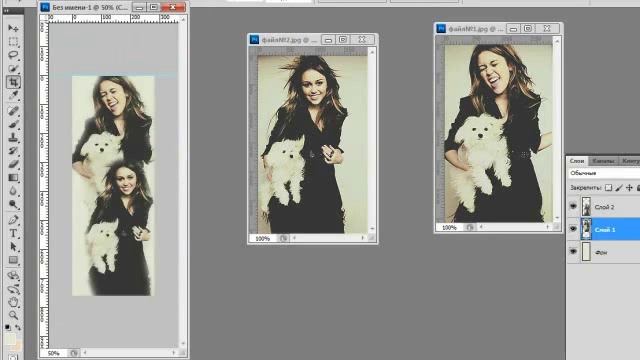
Task: Select the Lasso tool
Action: tap(13, 55)
